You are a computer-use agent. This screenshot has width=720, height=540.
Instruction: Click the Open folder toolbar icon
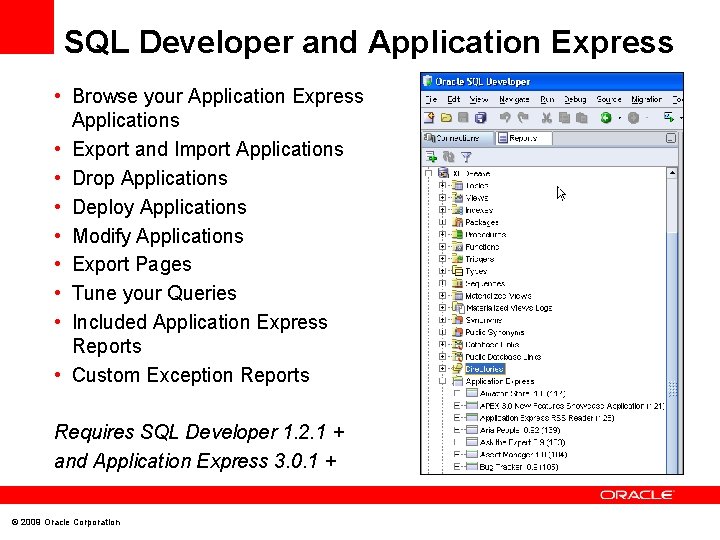click(x=446, y=118)
